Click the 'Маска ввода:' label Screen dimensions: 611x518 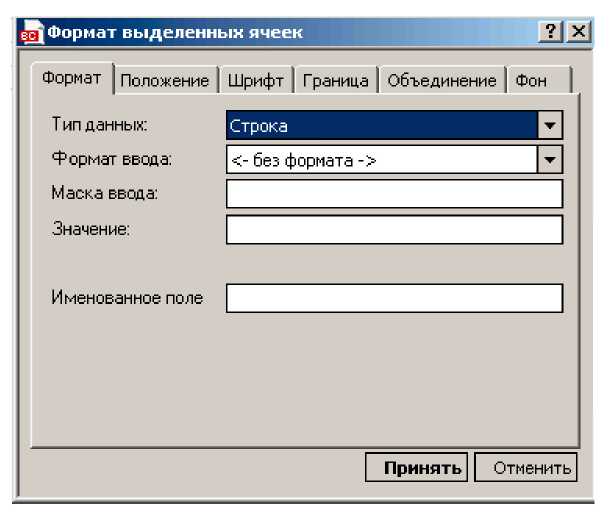point(104,193)
